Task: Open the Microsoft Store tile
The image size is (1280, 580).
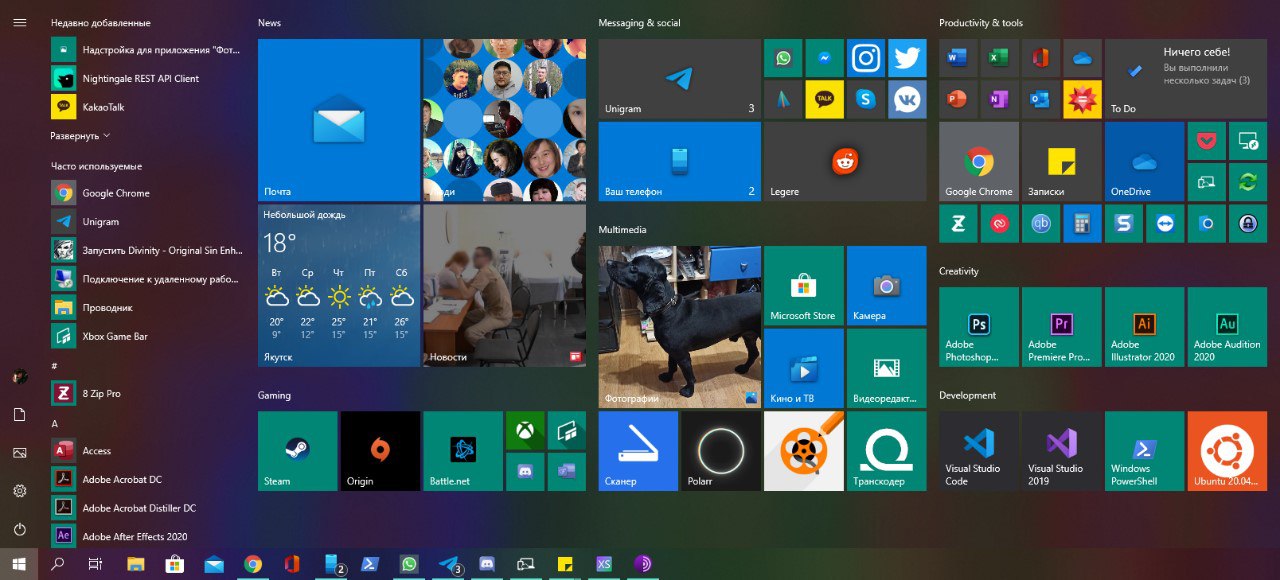Action: [803, 286]
